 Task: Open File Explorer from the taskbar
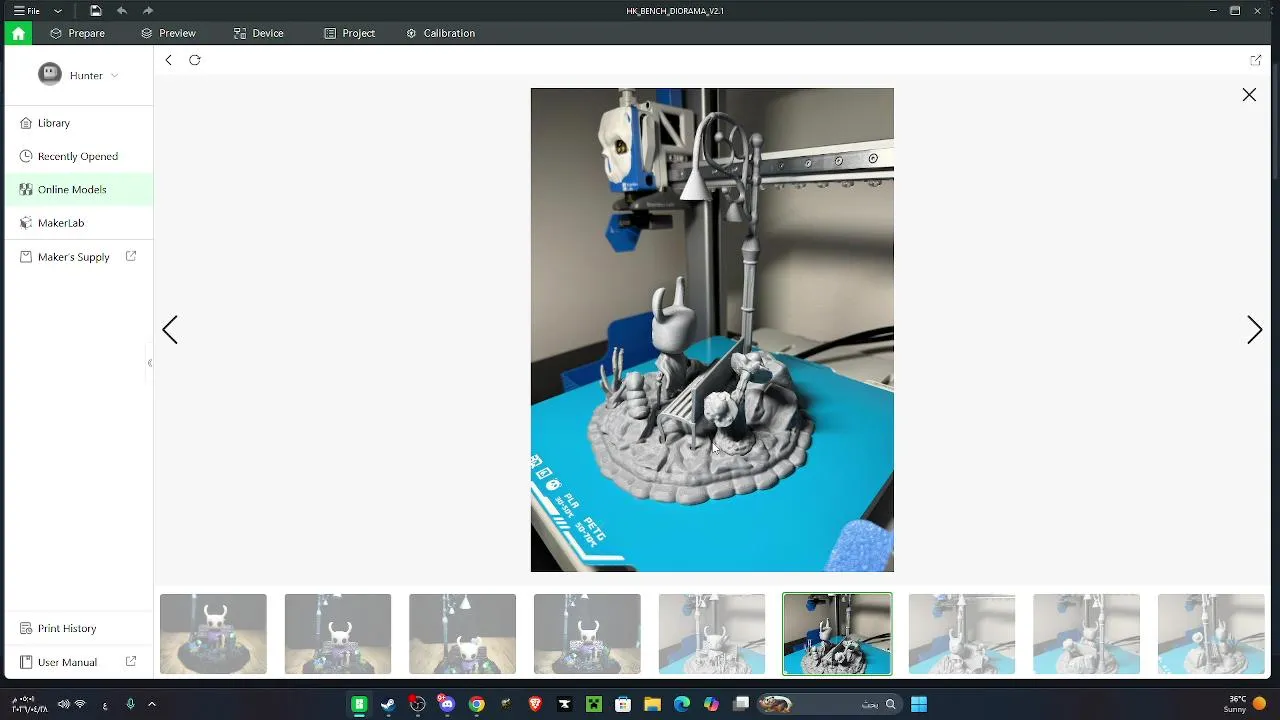[652, 704]
